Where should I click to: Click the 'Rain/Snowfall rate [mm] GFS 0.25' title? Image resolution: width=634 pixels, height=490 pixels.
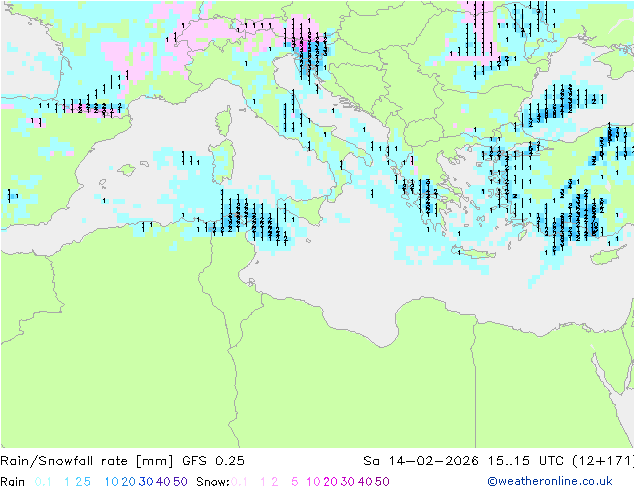pyautogui.click(x=123, y=461)
